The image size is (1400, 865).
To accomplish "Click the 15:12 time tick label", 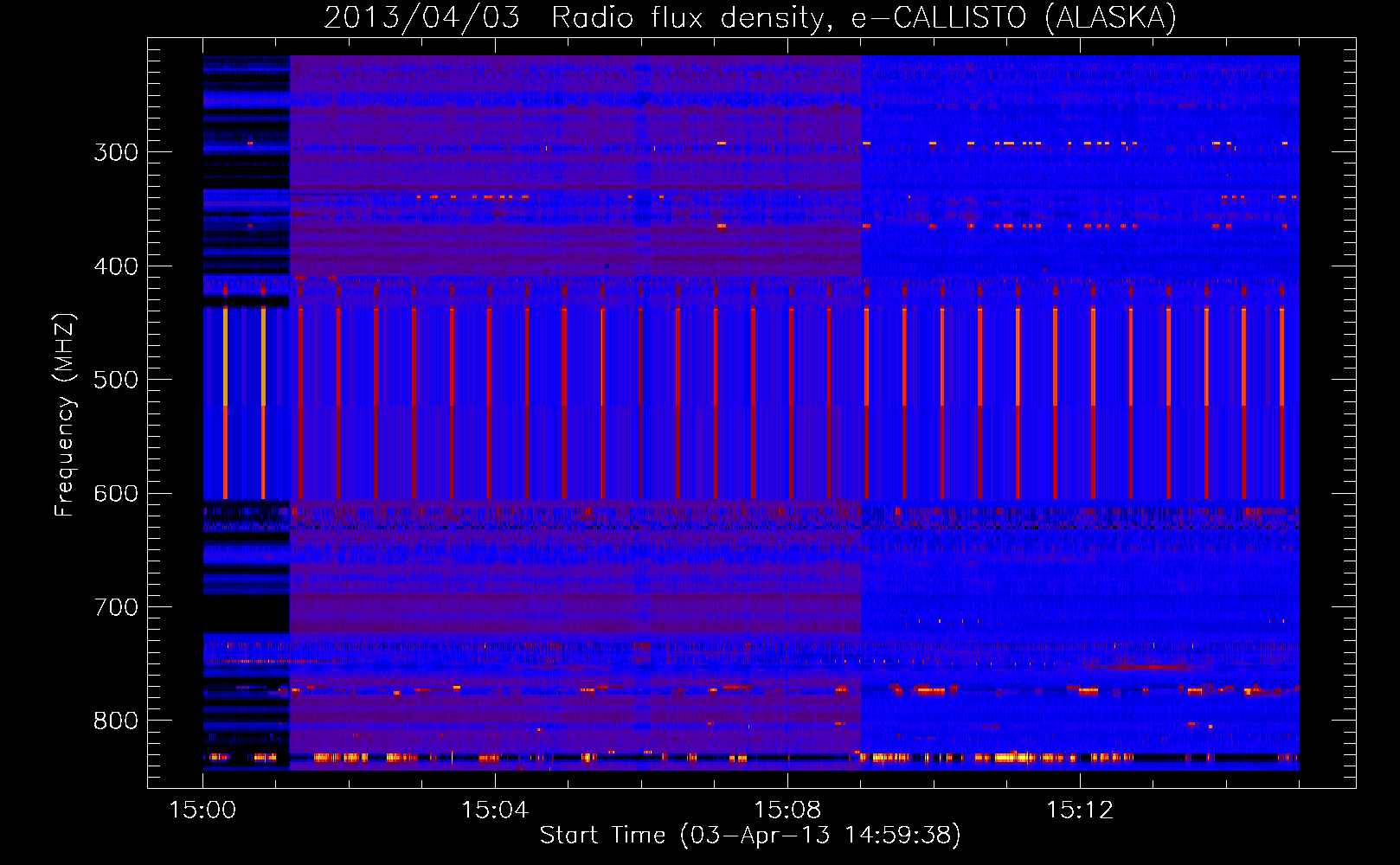I will (x=1080, y=811).
